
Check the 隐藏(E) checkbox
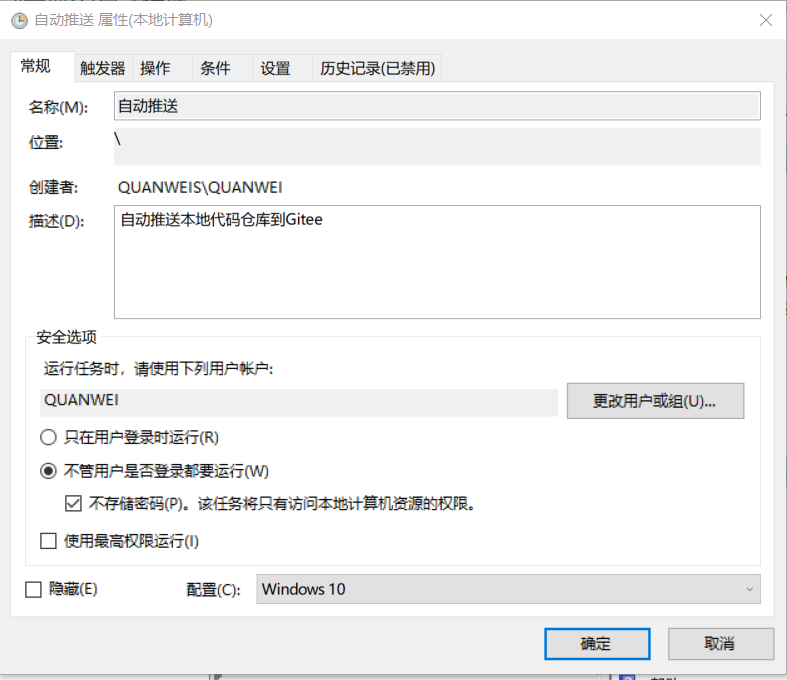click(34, 589)
